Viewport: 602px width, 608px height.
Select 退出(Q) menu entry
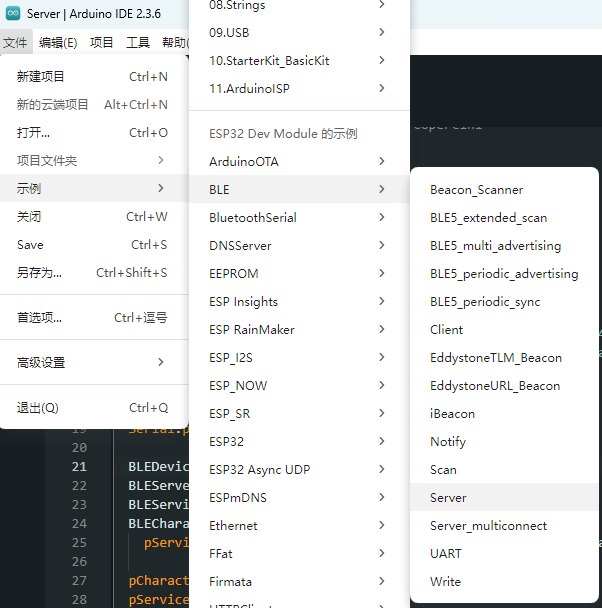94,408
